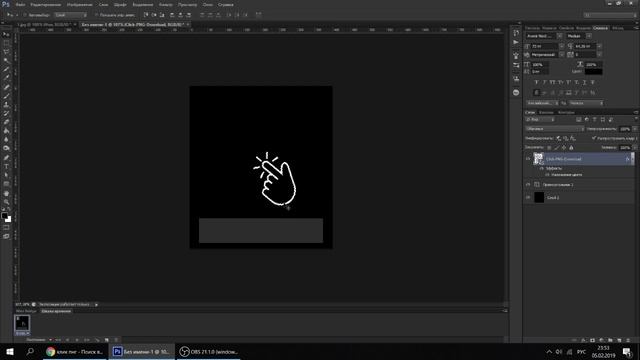
Task: Open the Фильтр menu
Action: pos(165,4)
